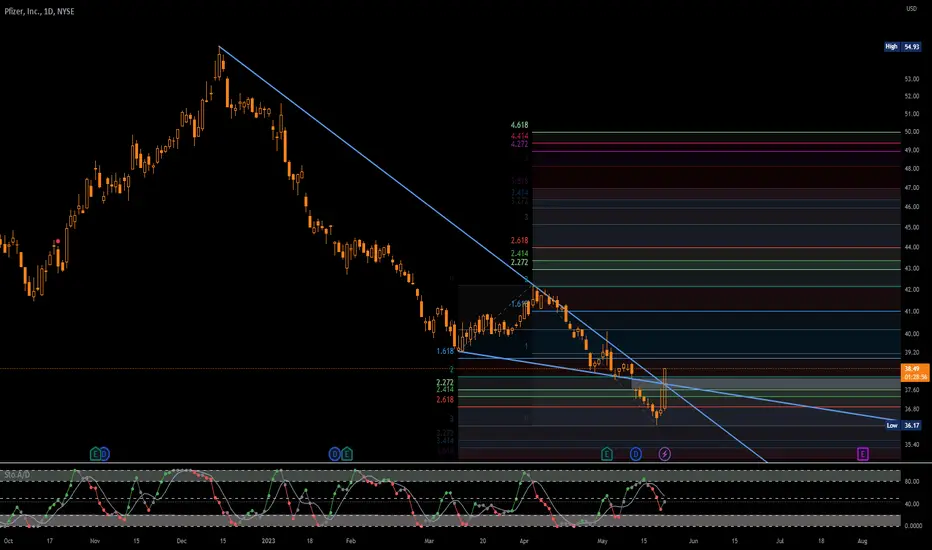932x550 pixels.
Task: Click the 35.40 price axis tick
Action: pos(912,445)
